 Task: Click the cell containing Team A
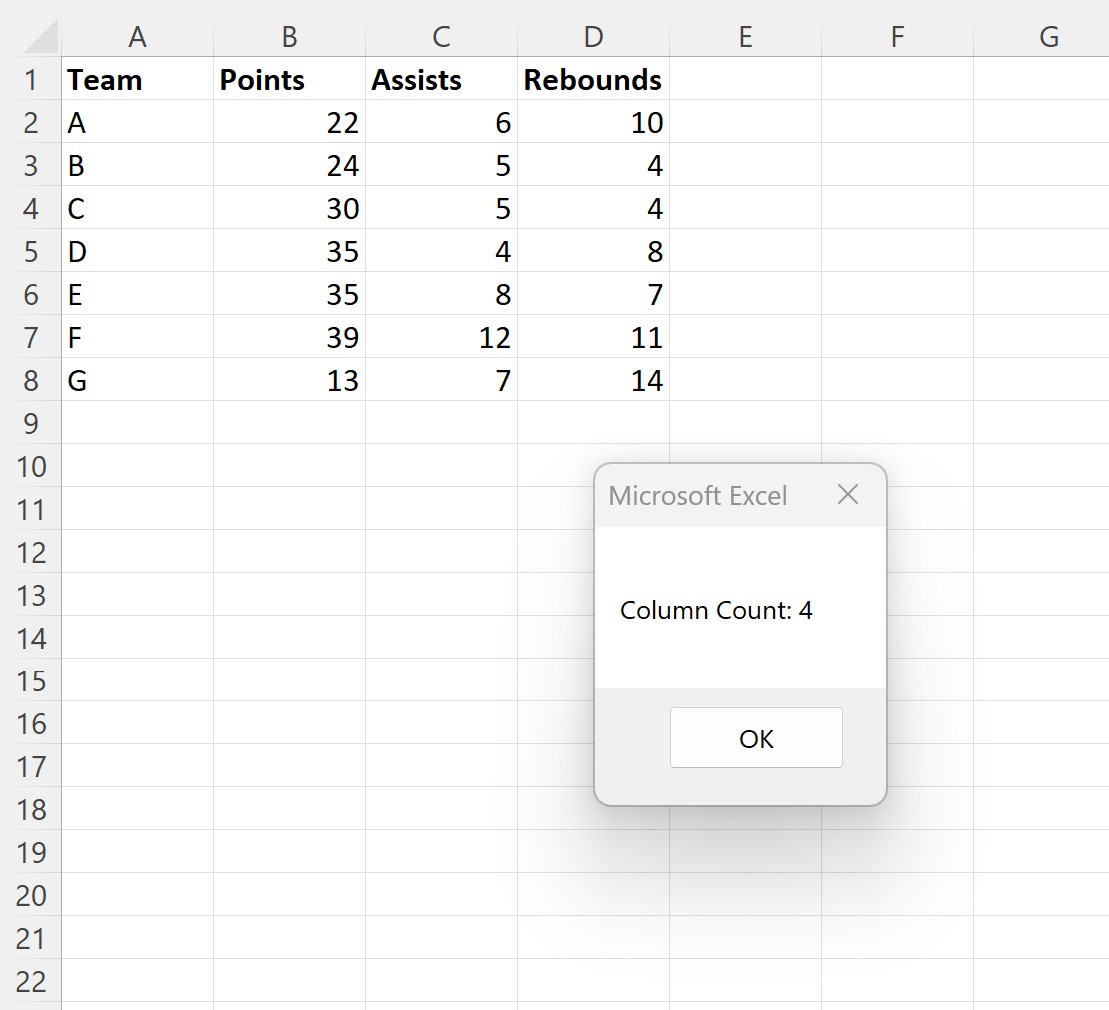click(x=137, y=122)
